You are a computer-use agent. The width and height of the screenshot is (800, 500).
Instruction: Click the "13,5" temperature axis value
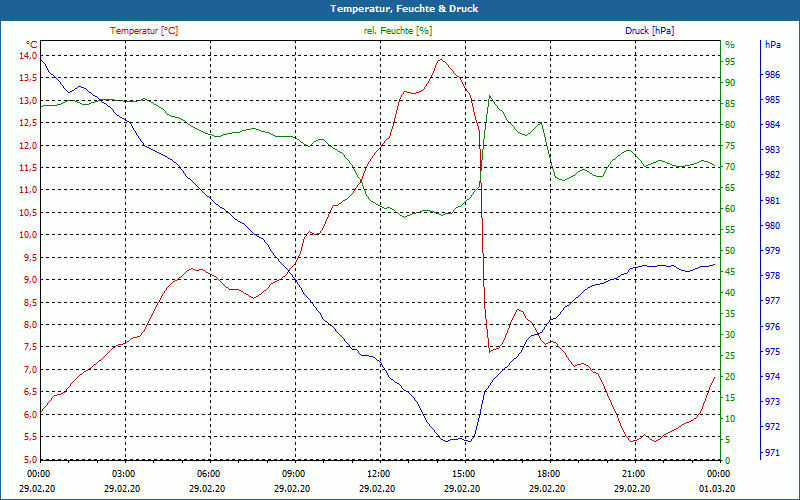pyautogui.click(x=29, y=78)
